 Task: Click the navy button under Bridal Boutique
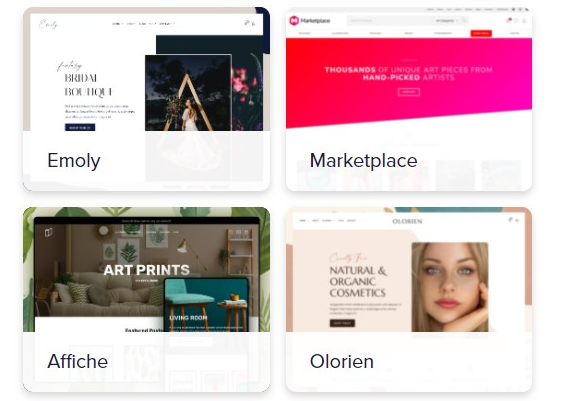(80, 127)
